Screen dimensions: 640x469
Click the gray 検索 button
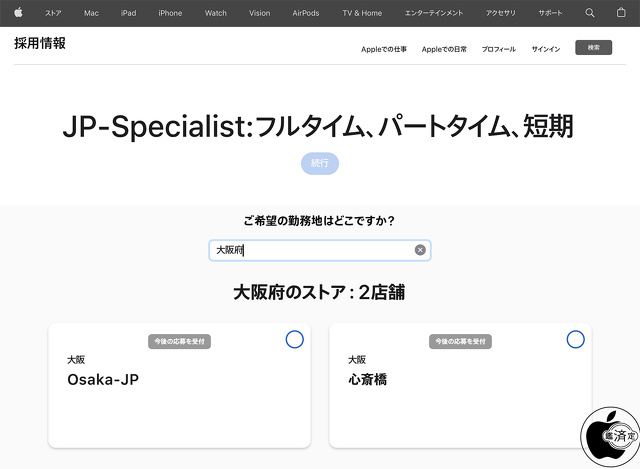click(593, 47)
